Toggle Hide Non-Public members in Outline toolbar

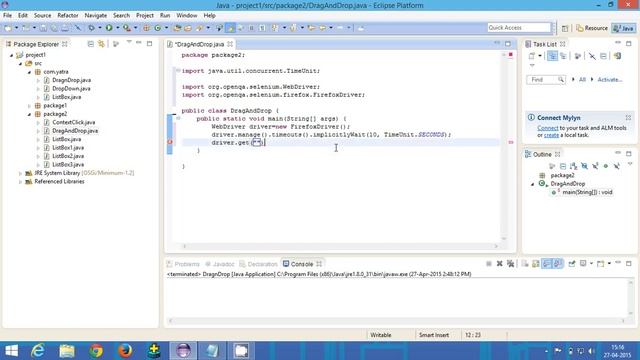(x=606, y=166)
